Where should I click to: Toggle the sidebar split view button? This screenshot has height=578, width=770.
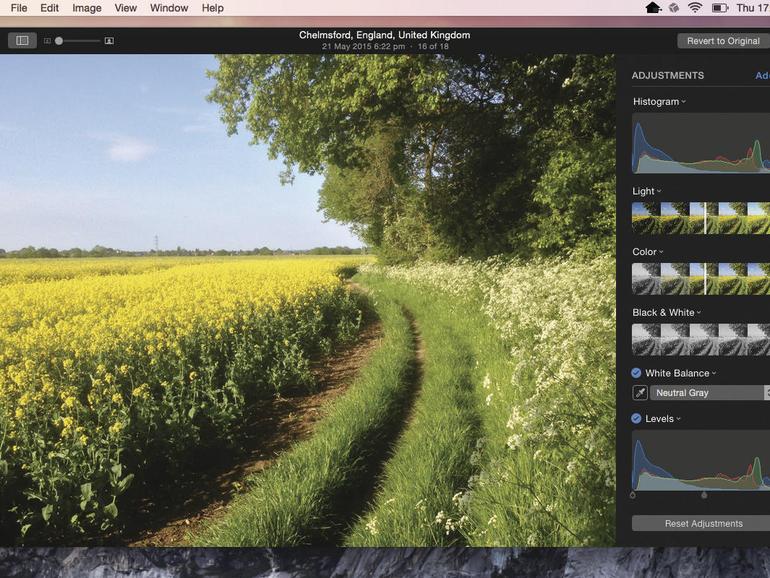pos(22,41)
